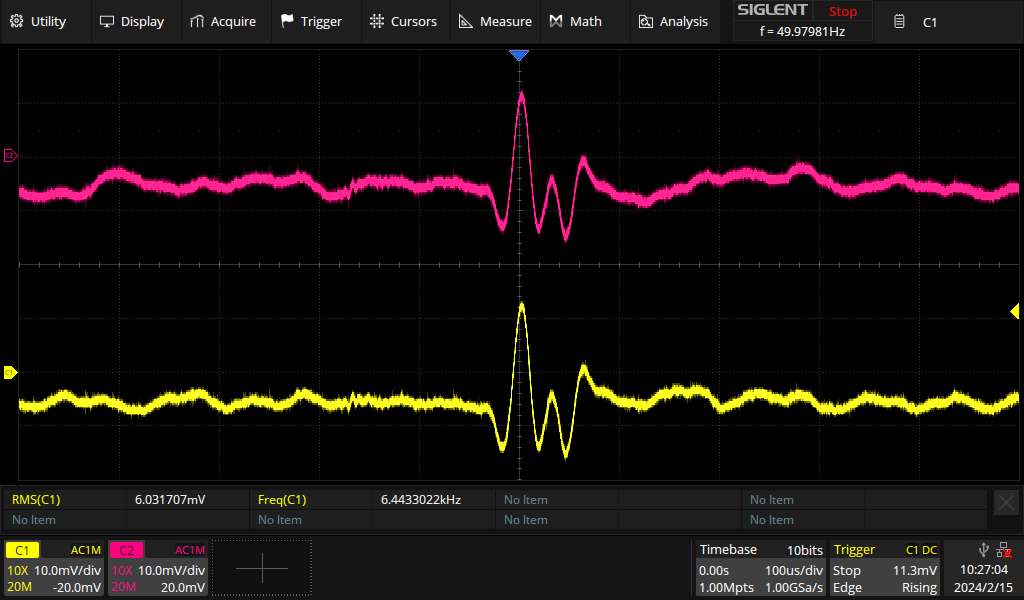Select the yellow trigger level arrow
1024x600 pixels.
1014,311
